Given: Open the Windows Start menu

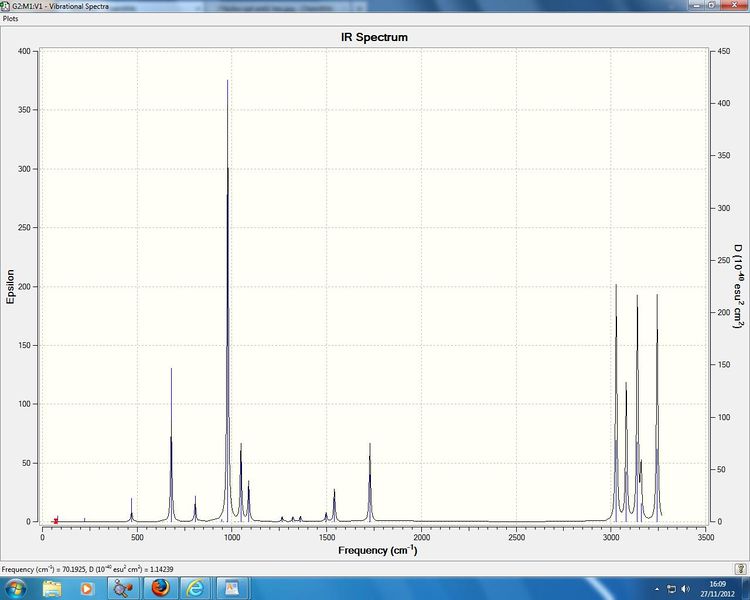Looking at the screenshot, I should pyautogui.click(x=15, y=589).
